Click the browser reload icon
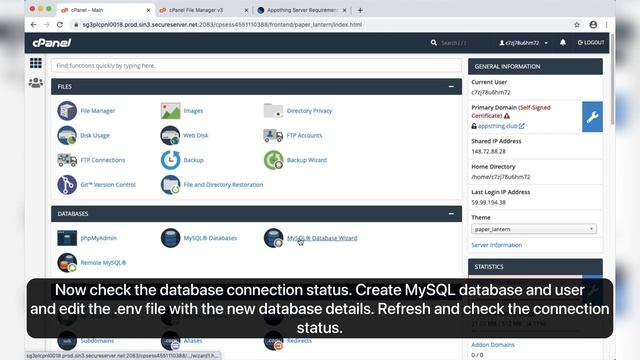640x360 pixels. 60,24
